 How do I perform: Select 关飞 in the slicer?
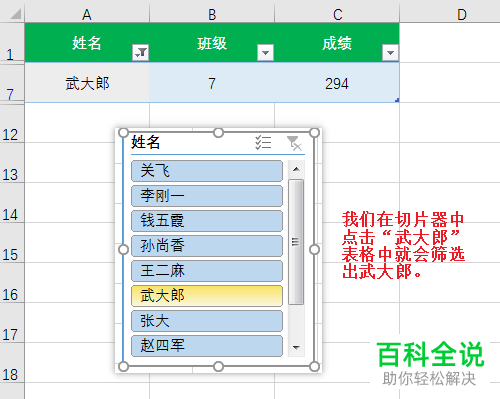point(207,171)
